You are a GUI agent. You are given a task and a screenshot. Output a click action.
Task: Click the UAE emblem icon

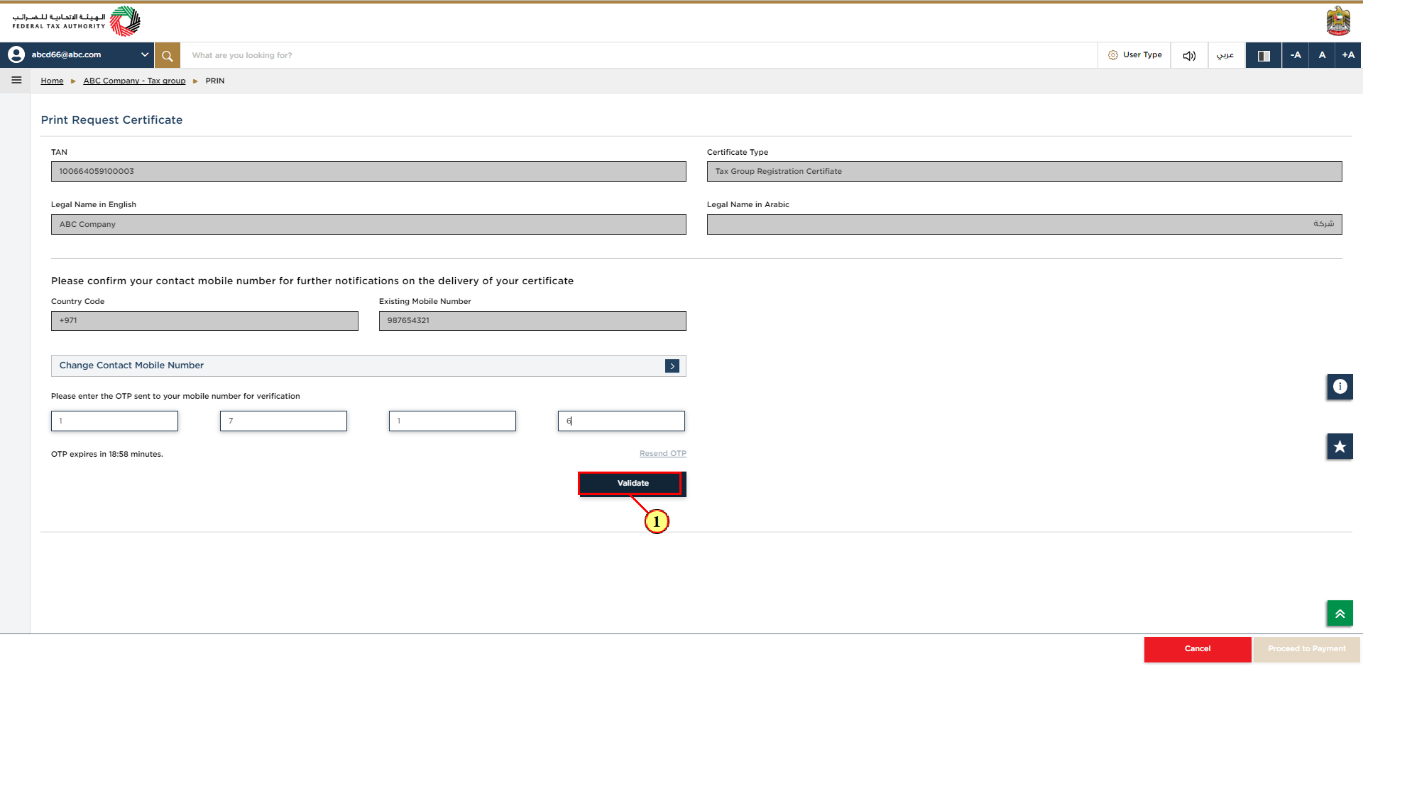click(x=1337, y=21)
